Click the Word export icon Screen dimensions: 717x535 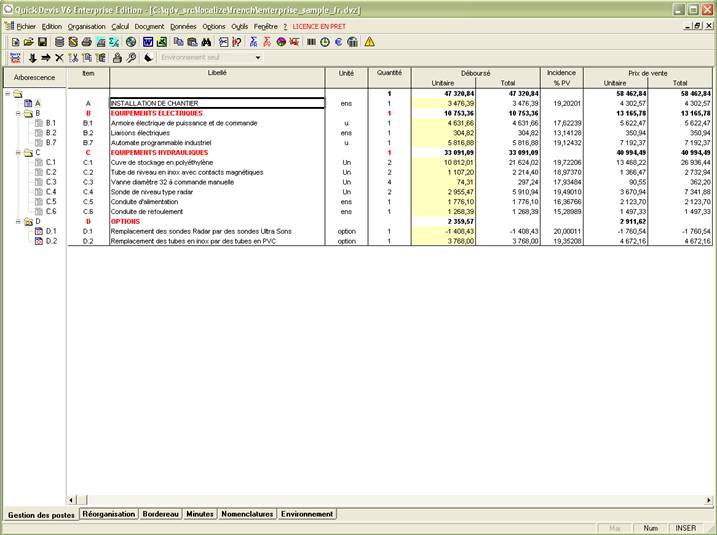148,42
